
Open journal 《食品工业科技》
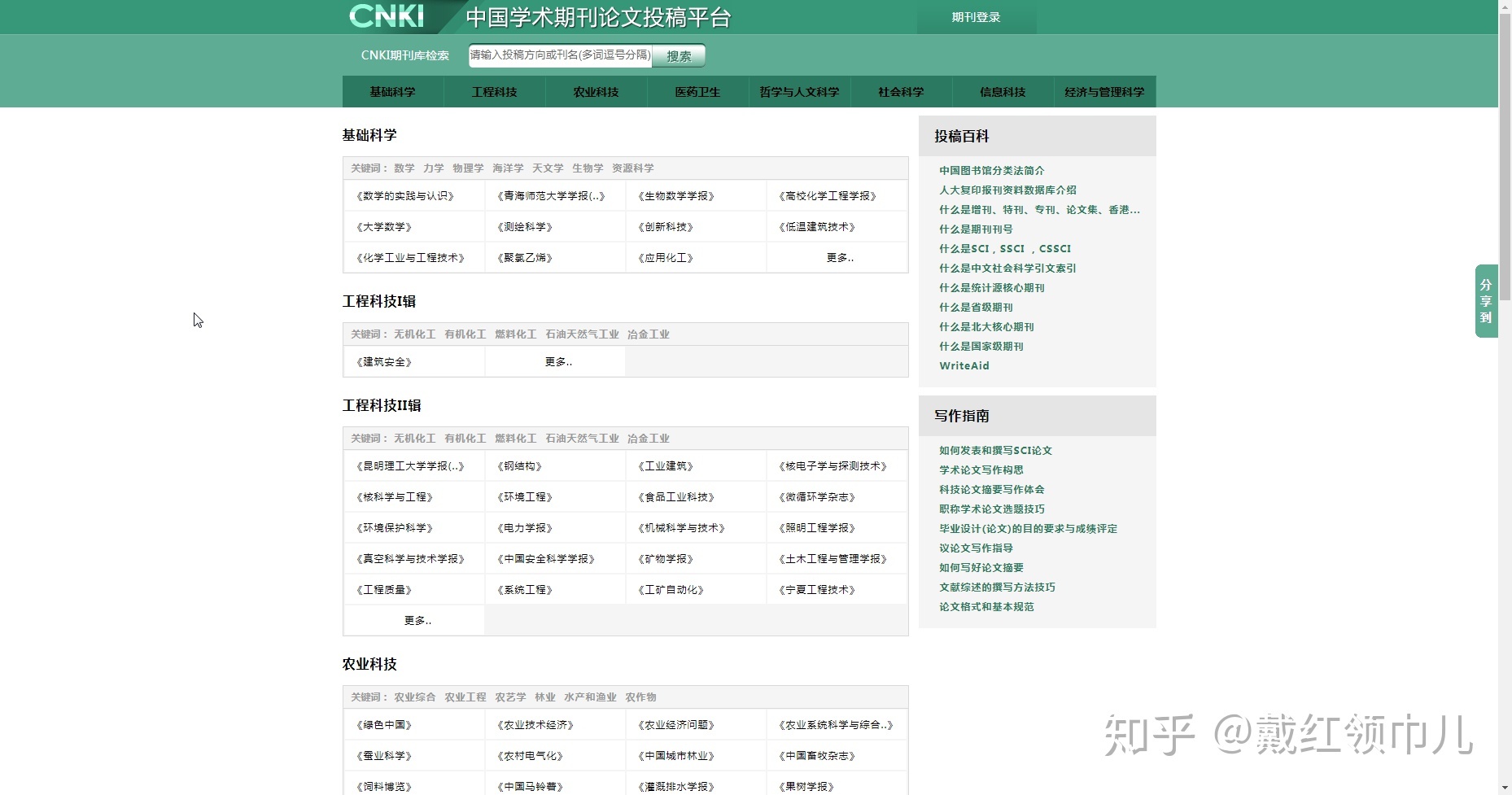(676, 497)
